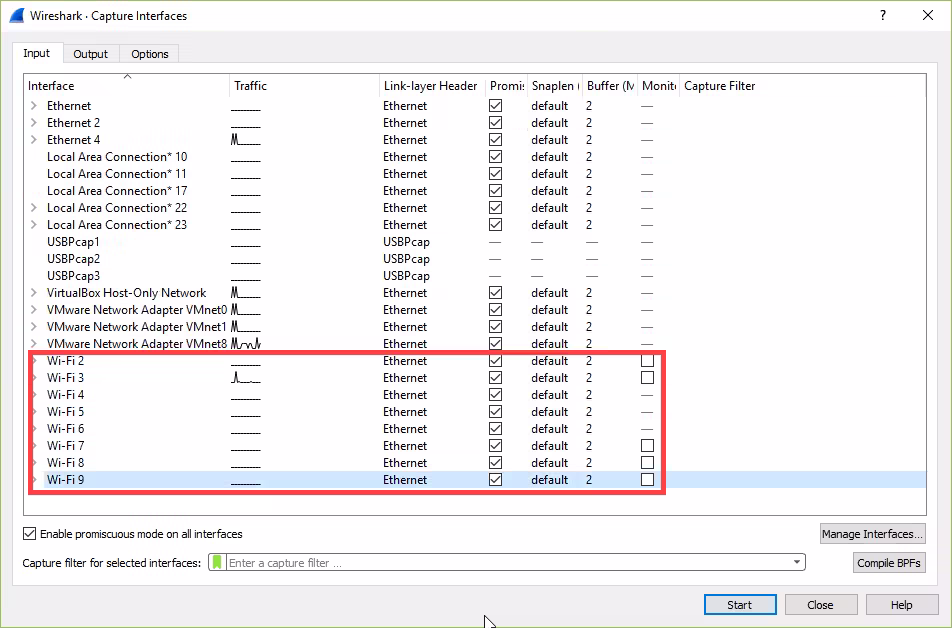Viewport: 952px width, 628px height.
Task: Sort by the Interface column header
Action: tap(127, 86)
